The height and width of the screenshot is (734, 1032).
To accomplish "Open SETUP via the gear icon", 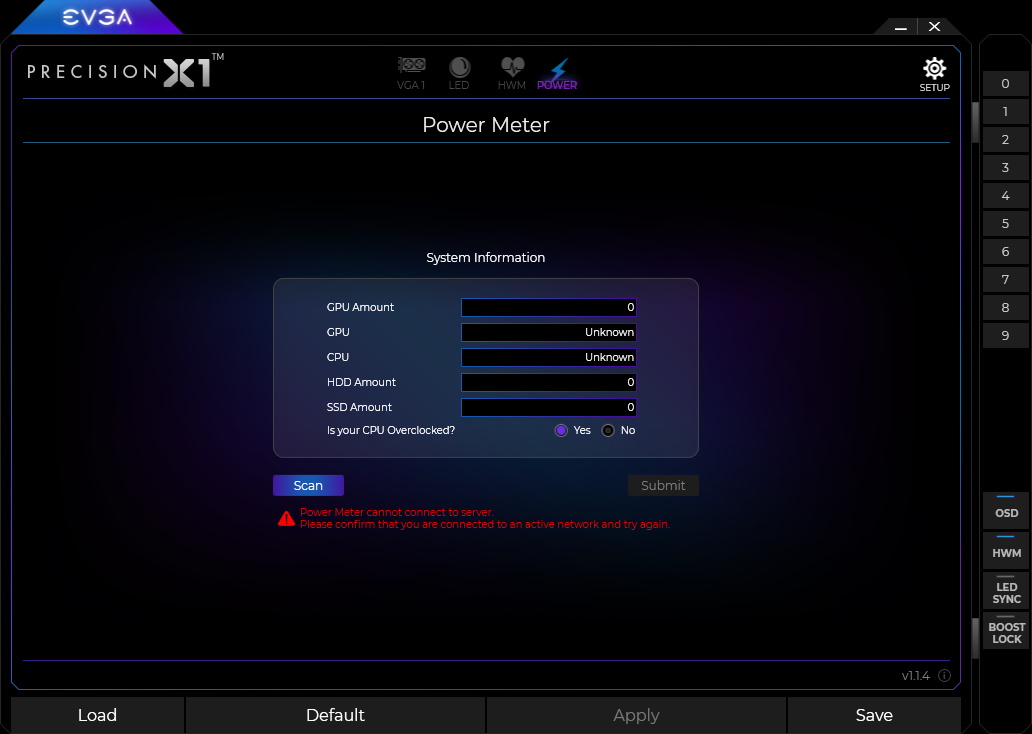I will click(934, 73).
